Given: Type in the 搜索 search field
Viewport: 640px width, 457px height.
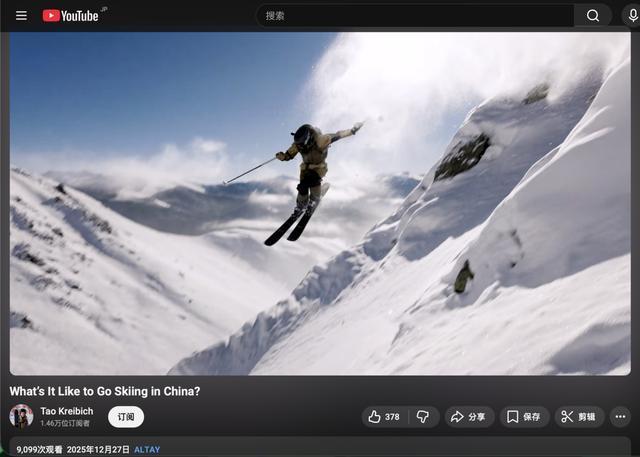Looking at the screenshot, I should (x=415, y=16).
